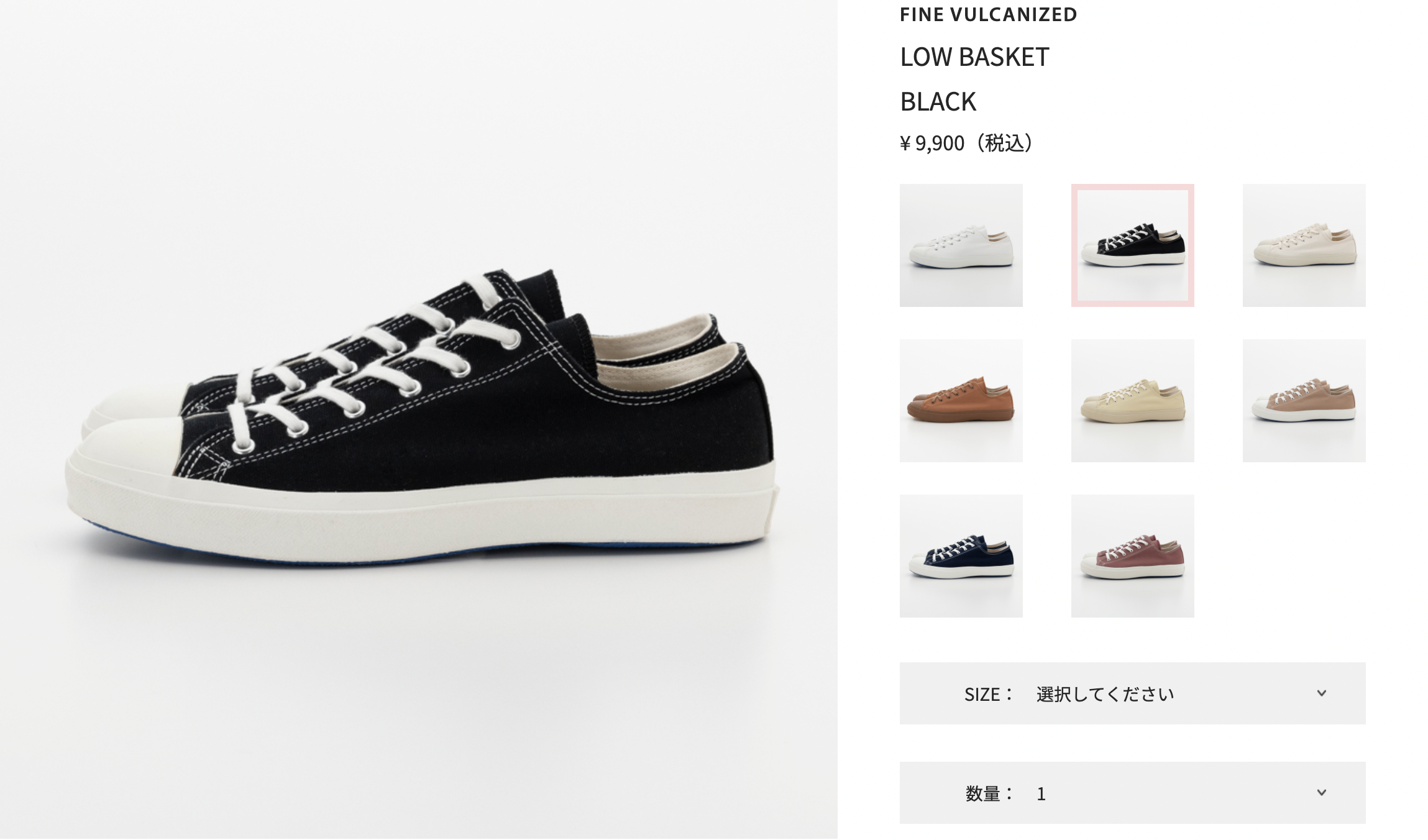The image size is (1428, 840).
Task: Choose the dusty rose sneaker thumbnail
Action: point(1132,556)
